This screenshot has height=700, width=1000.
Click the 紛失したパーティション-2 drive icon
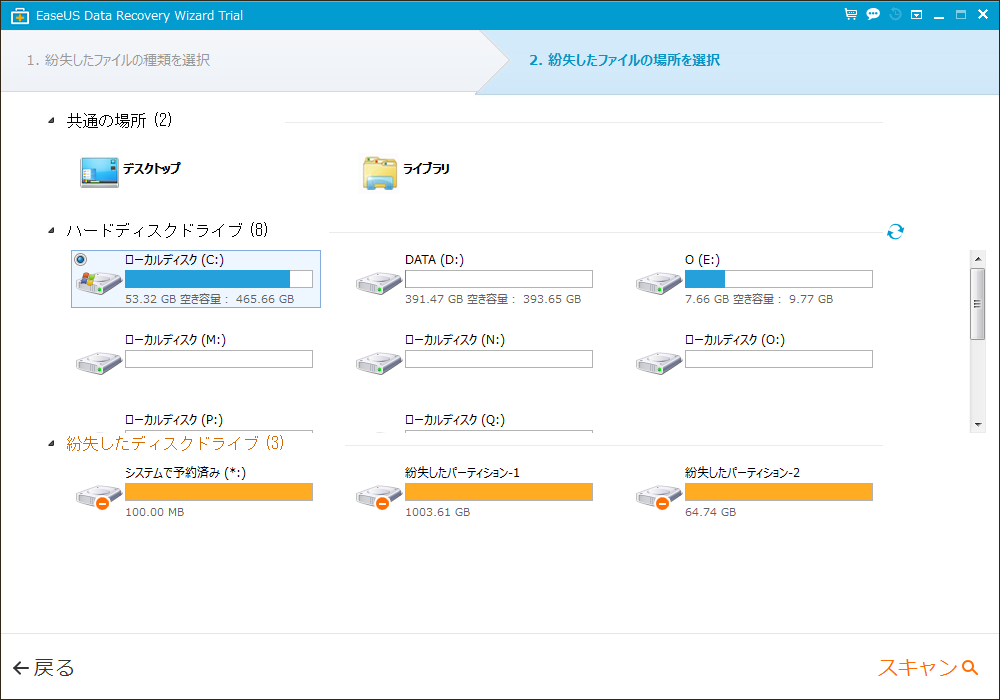coord(659,497)
